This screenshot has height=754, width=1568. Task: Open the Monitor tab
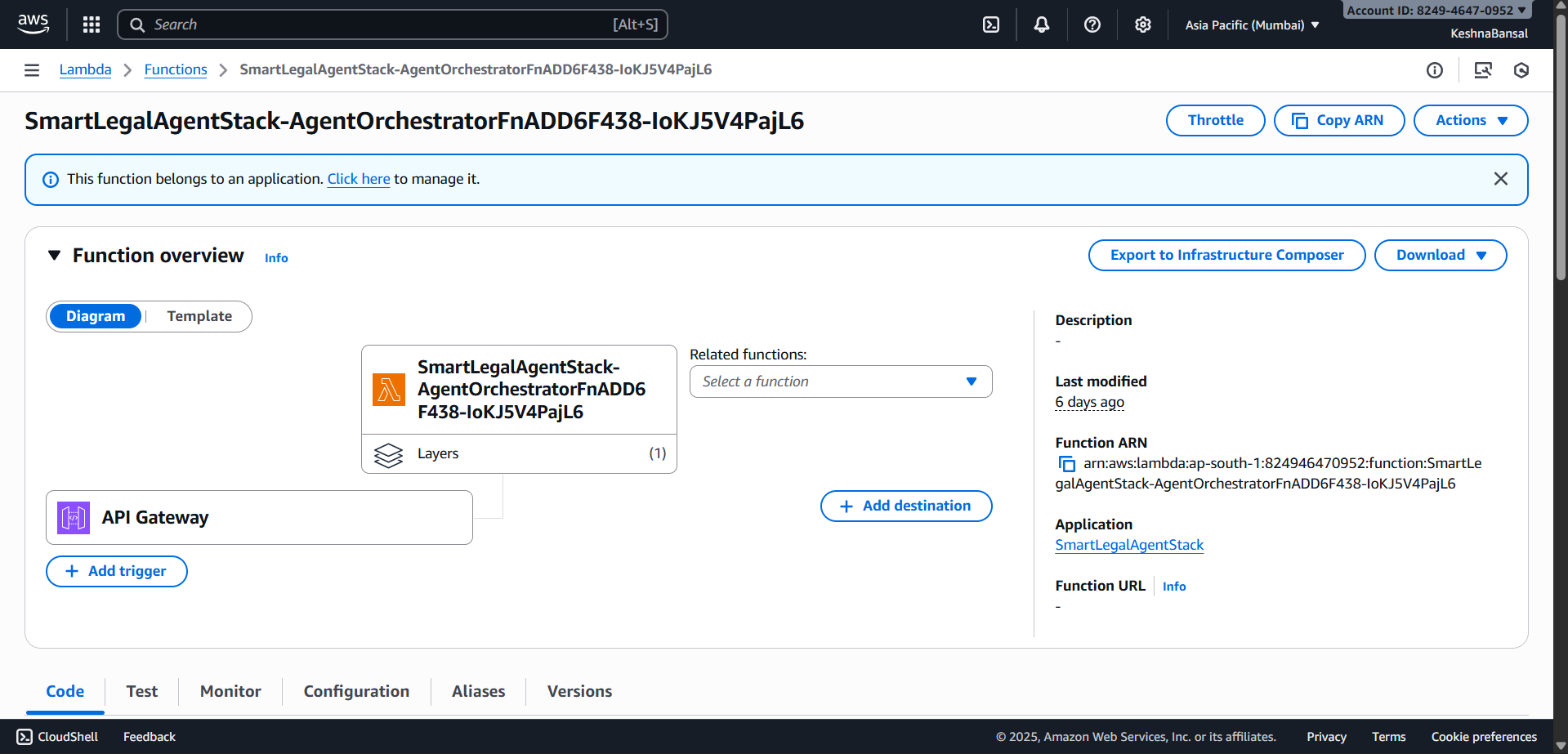pos(230,691)
